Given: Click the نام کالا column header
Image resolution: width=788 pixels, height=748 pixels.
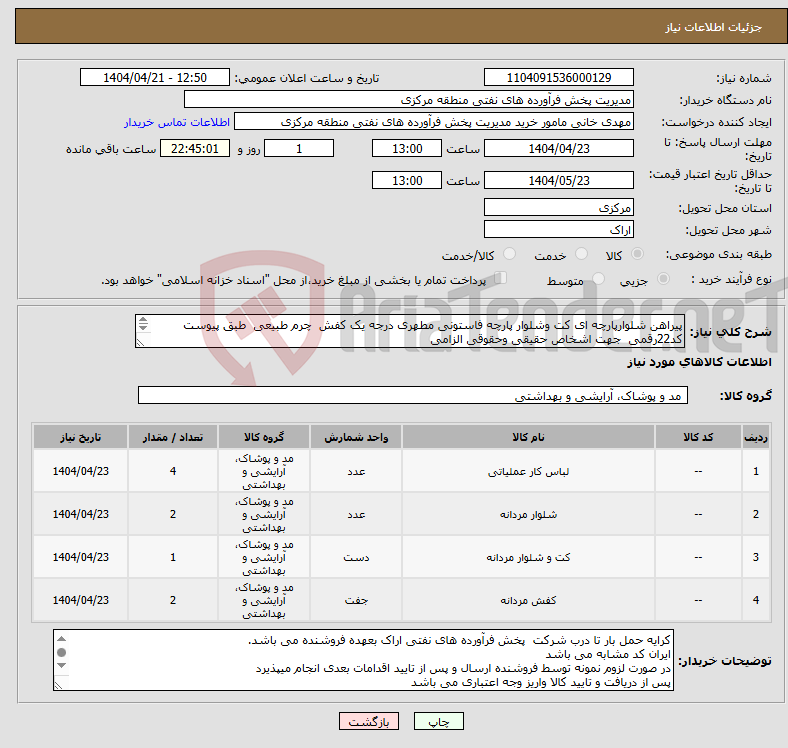Looking at the screenshot, I should tap(528, 437).
